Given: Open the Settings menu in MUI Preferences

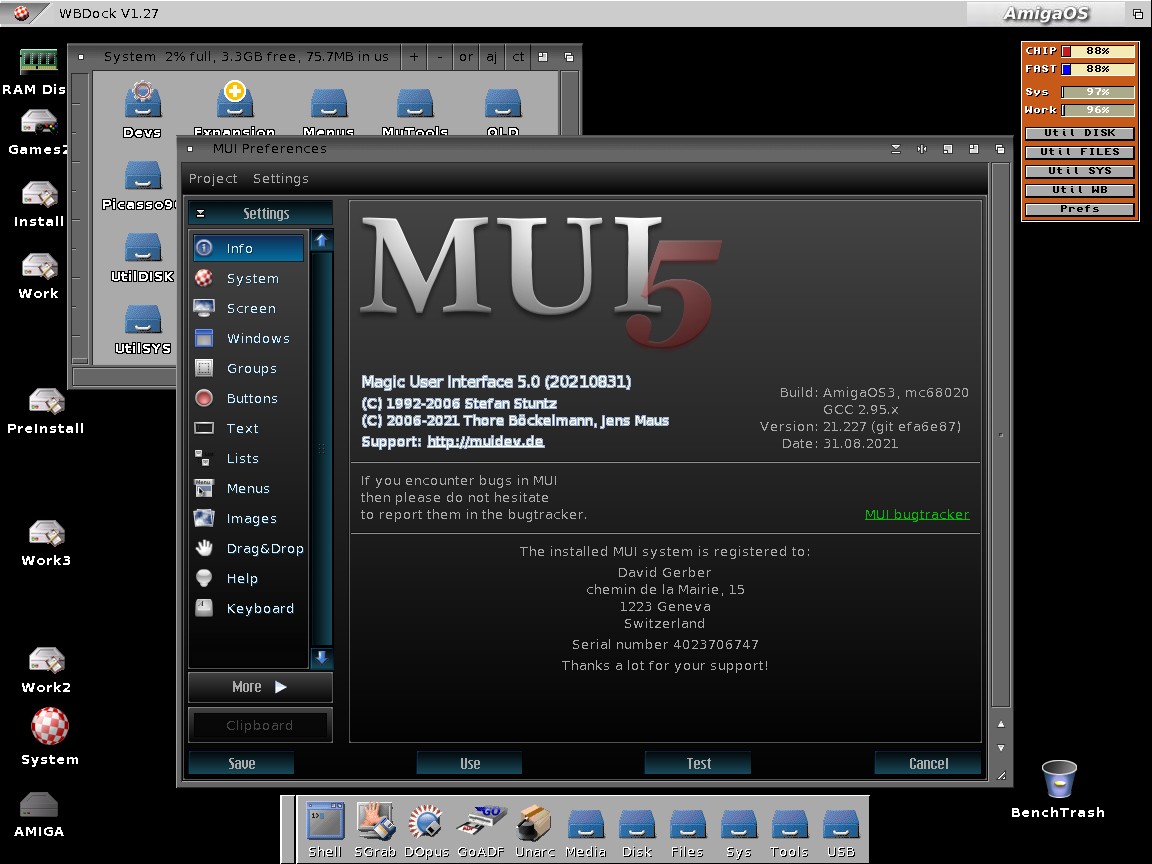Looking at the screenshot, I should pos(281,179).
